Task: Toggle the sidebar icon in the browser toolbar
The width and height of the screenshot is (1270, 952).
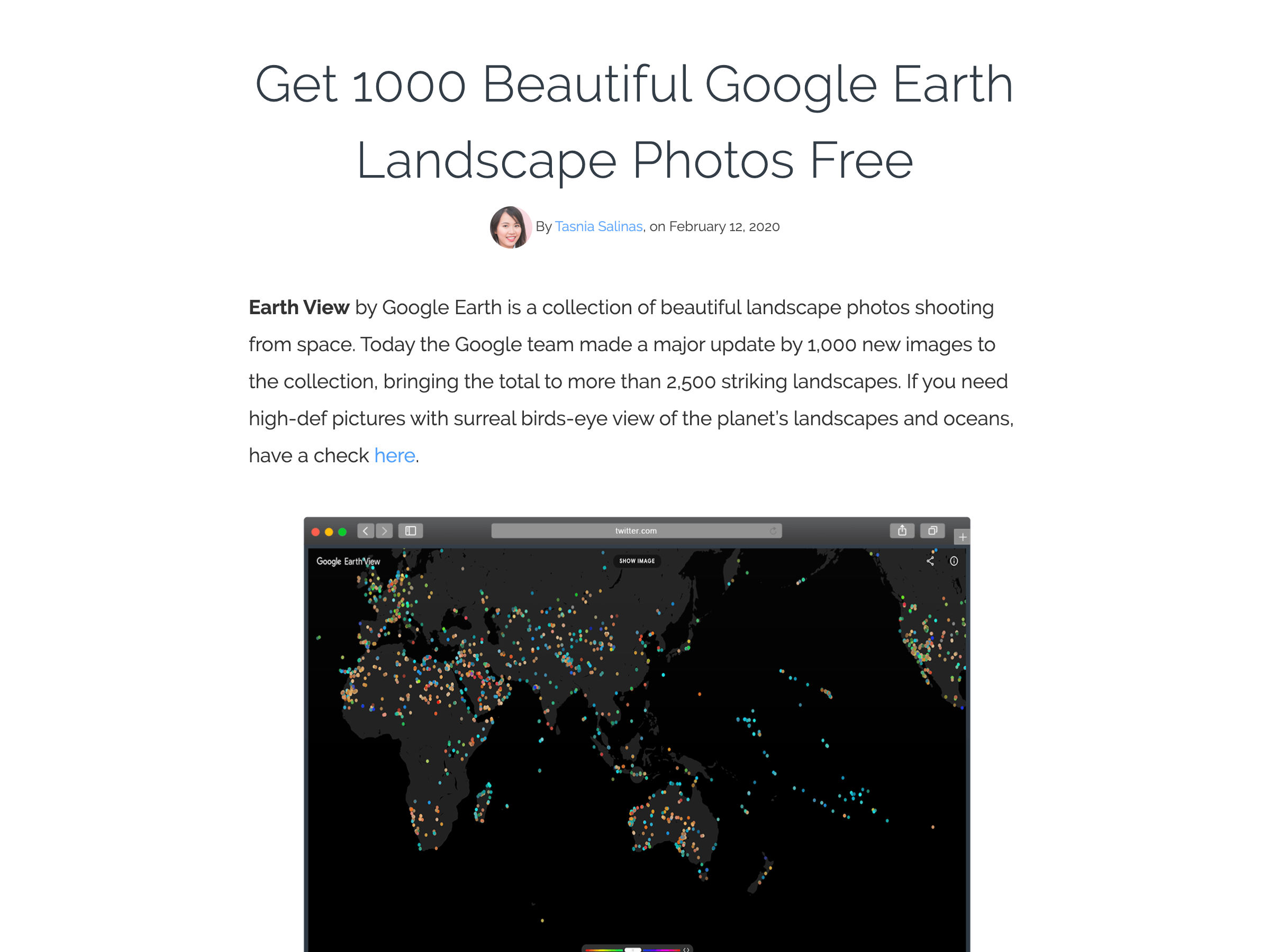Action: 411,531
